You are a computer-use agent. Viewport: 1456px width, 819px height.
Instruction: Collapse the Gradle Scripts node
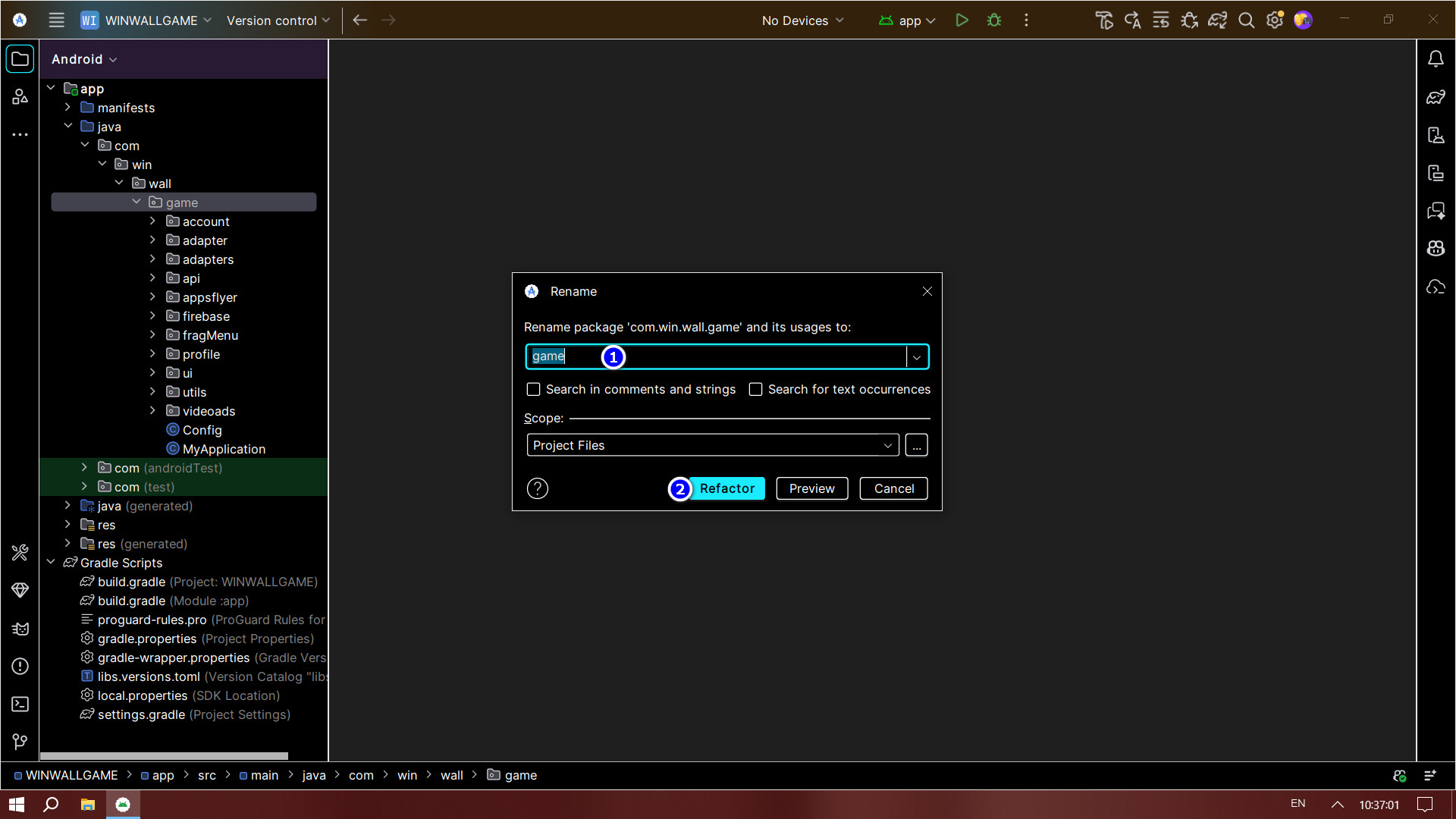(51, 563)
